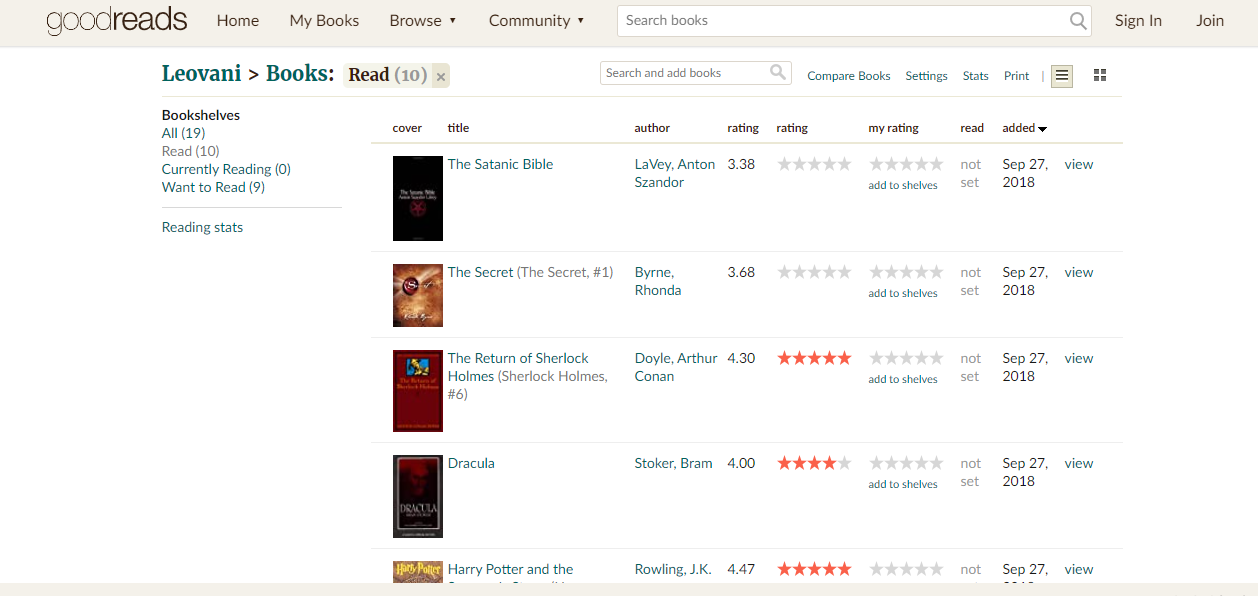Switch to table list view icon

pyautogui.click(x=1062, y=76)
